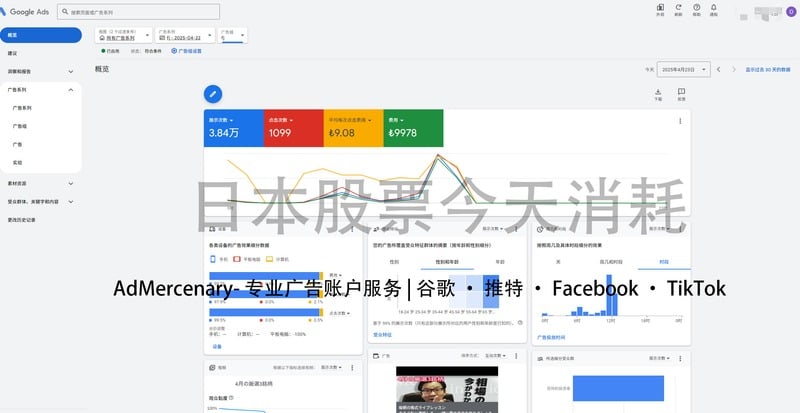This screenshot has width=800, height=413.
Task: Open three-dot menu on ads card
Action: pos(516,355)
